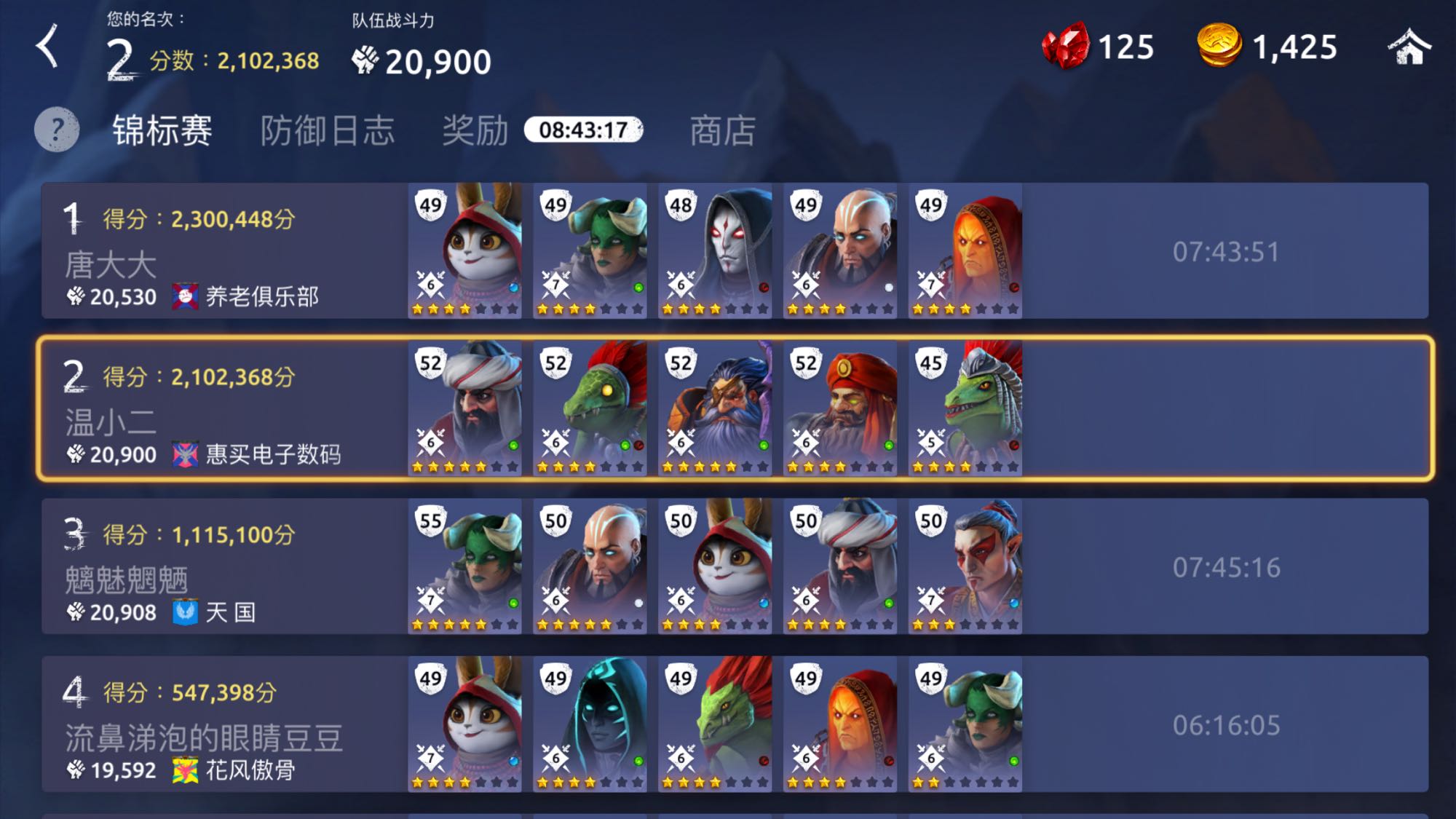Tap 养老俱乐部 guild emblem icon
This screenshot has height=819, width=1456.
point(185,296)
